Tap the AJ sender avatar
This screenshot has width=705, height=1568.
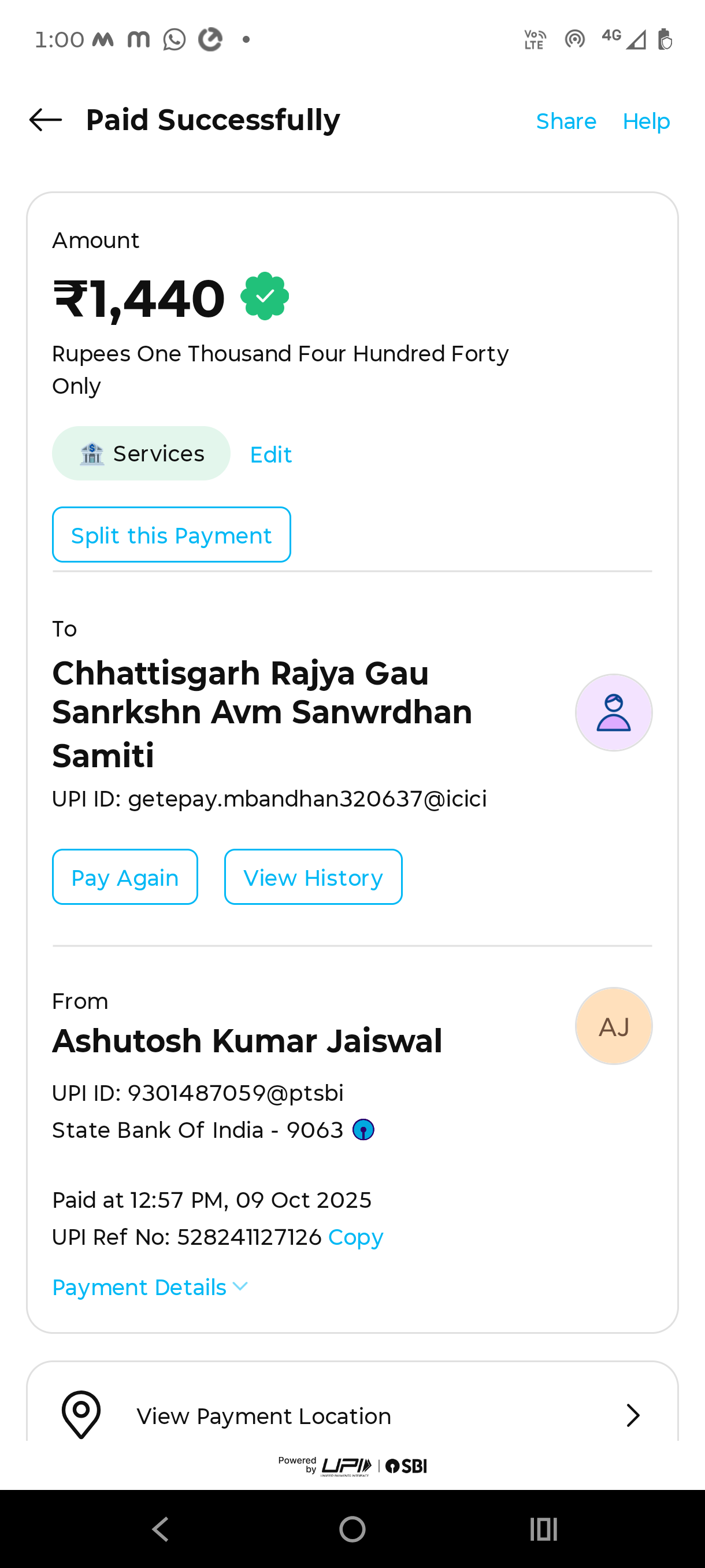click(613, 1026)
